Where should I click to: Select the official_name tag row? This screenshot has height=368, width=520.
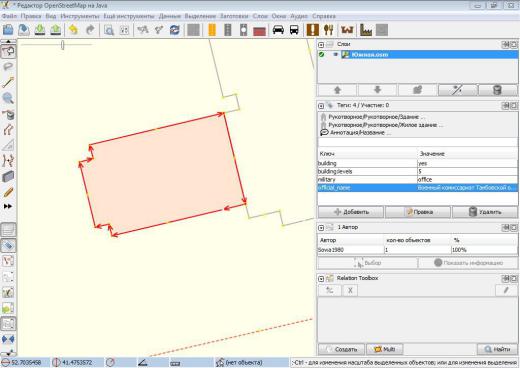coord(418,188)
